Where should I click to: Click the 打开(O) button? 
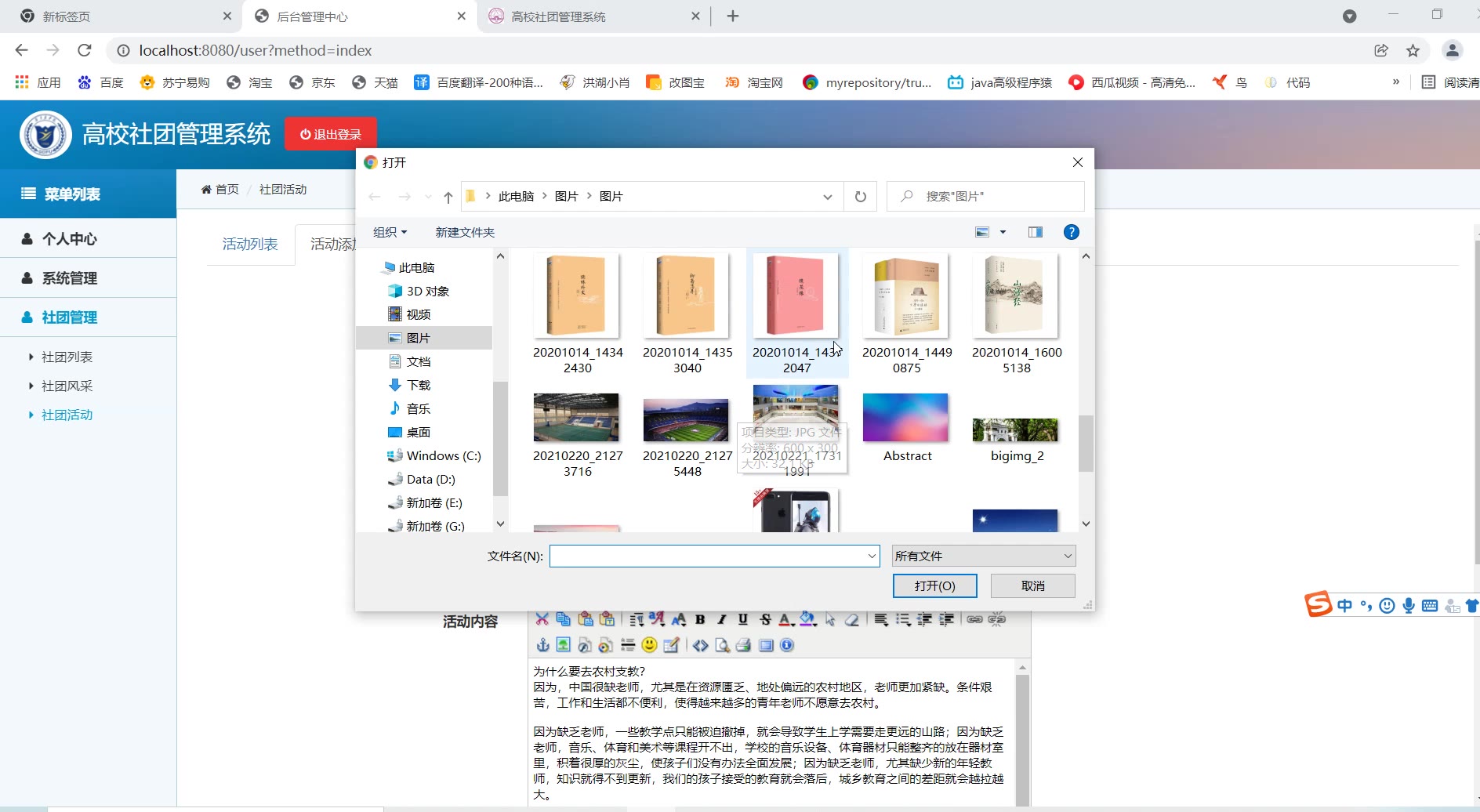click(x=934, y=585)
